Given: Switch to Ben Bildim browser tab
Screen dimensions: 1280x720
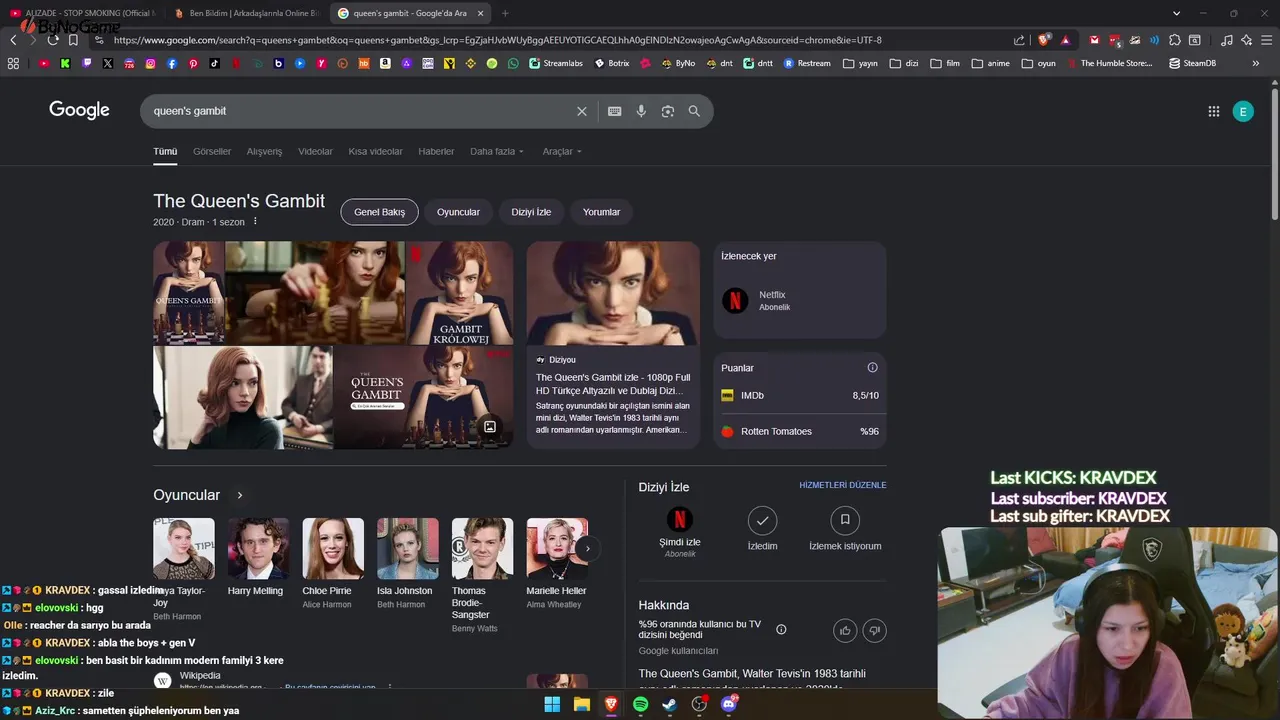Looking at the screenshot, I should pyautogui.click(x=245, y=13).
